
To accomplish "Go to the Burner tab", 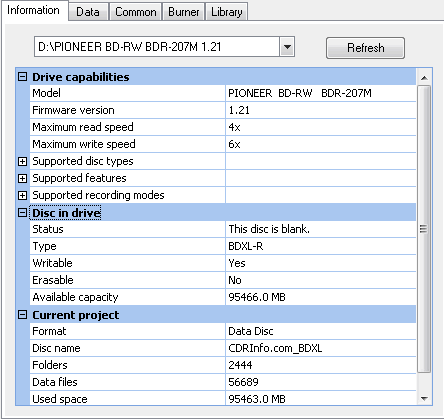I will [x=183, y=12].
